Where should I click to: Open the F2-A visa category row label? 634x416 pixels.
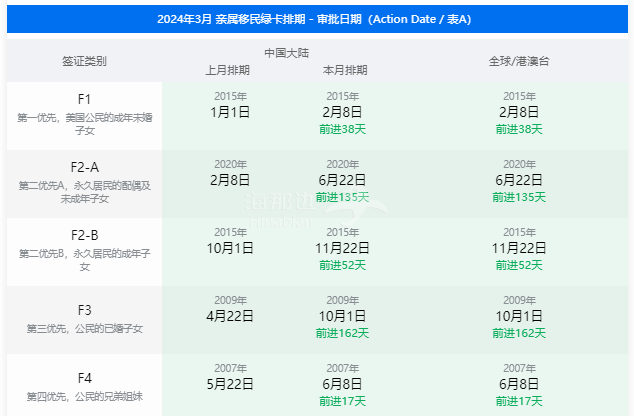coord(84,167)
